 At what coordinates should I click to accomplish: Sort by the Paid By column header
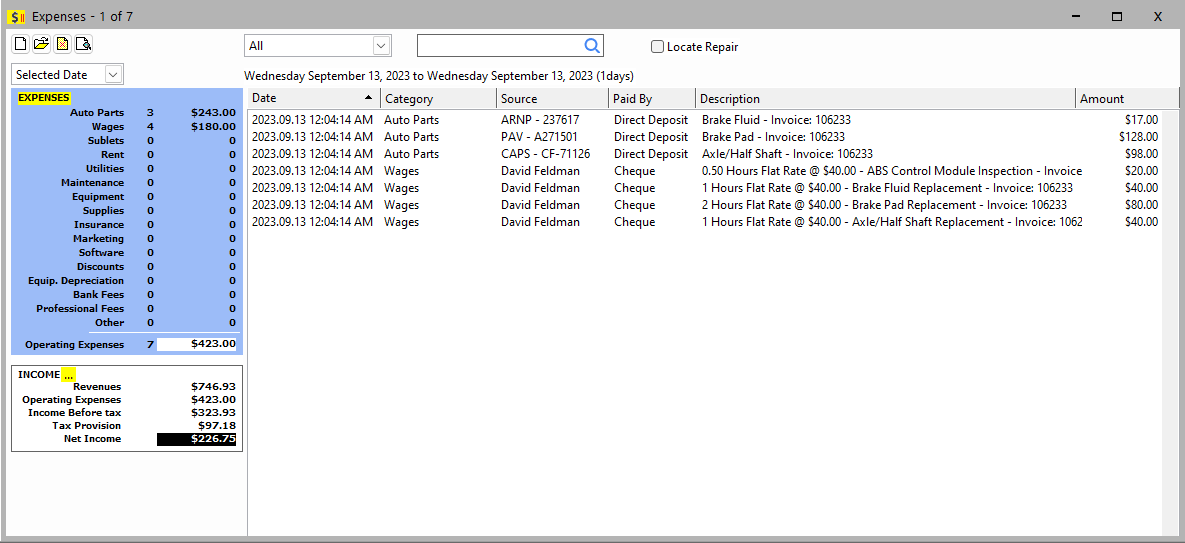click(x=652, y=98)
